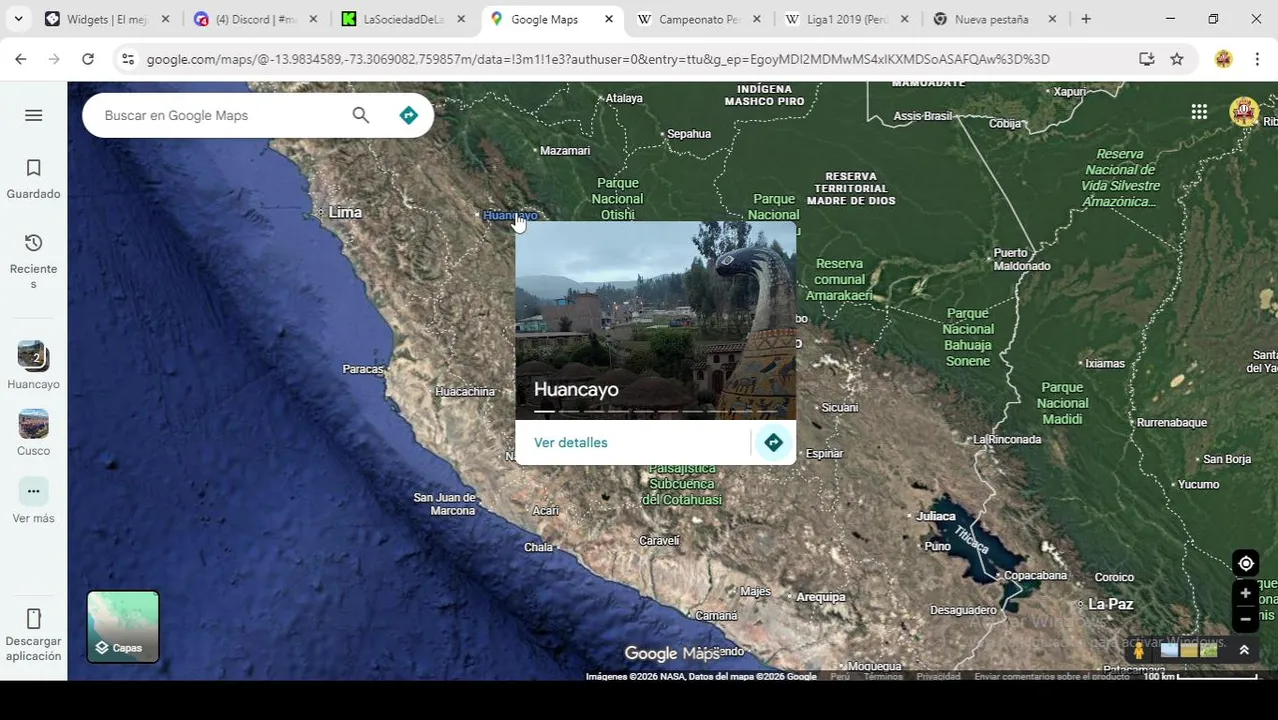Zoom in on the map
The height and width of the screenshot is (720, 1278).
click(x=1245, y=593)
